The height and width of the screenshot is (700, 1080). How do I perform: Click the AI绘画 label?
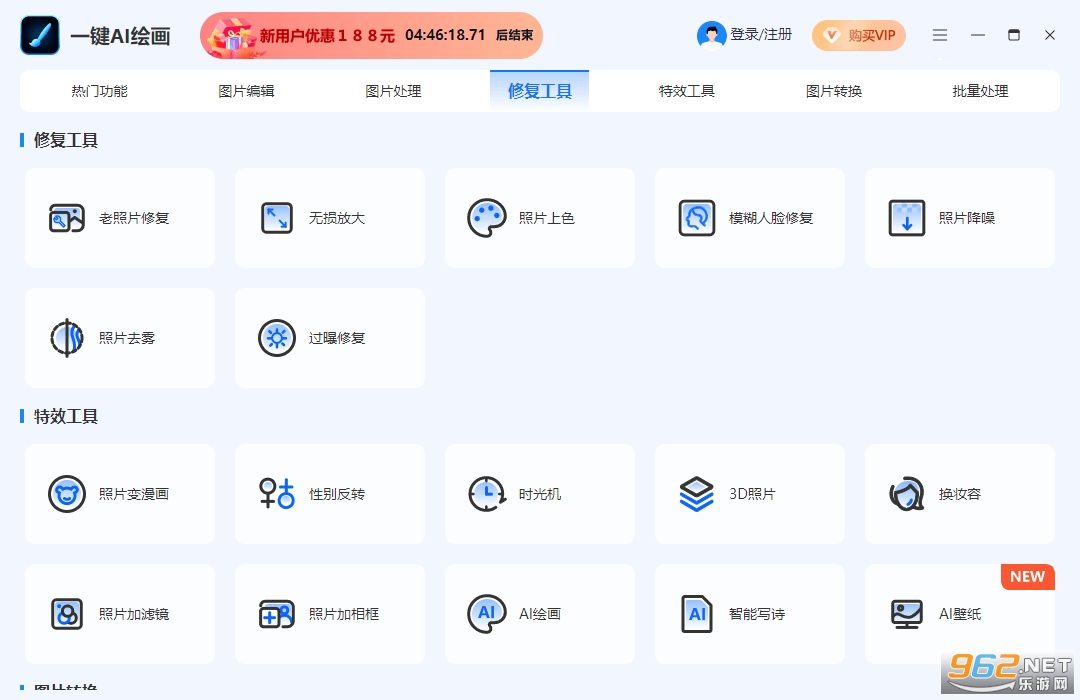(x=540, y=614)
